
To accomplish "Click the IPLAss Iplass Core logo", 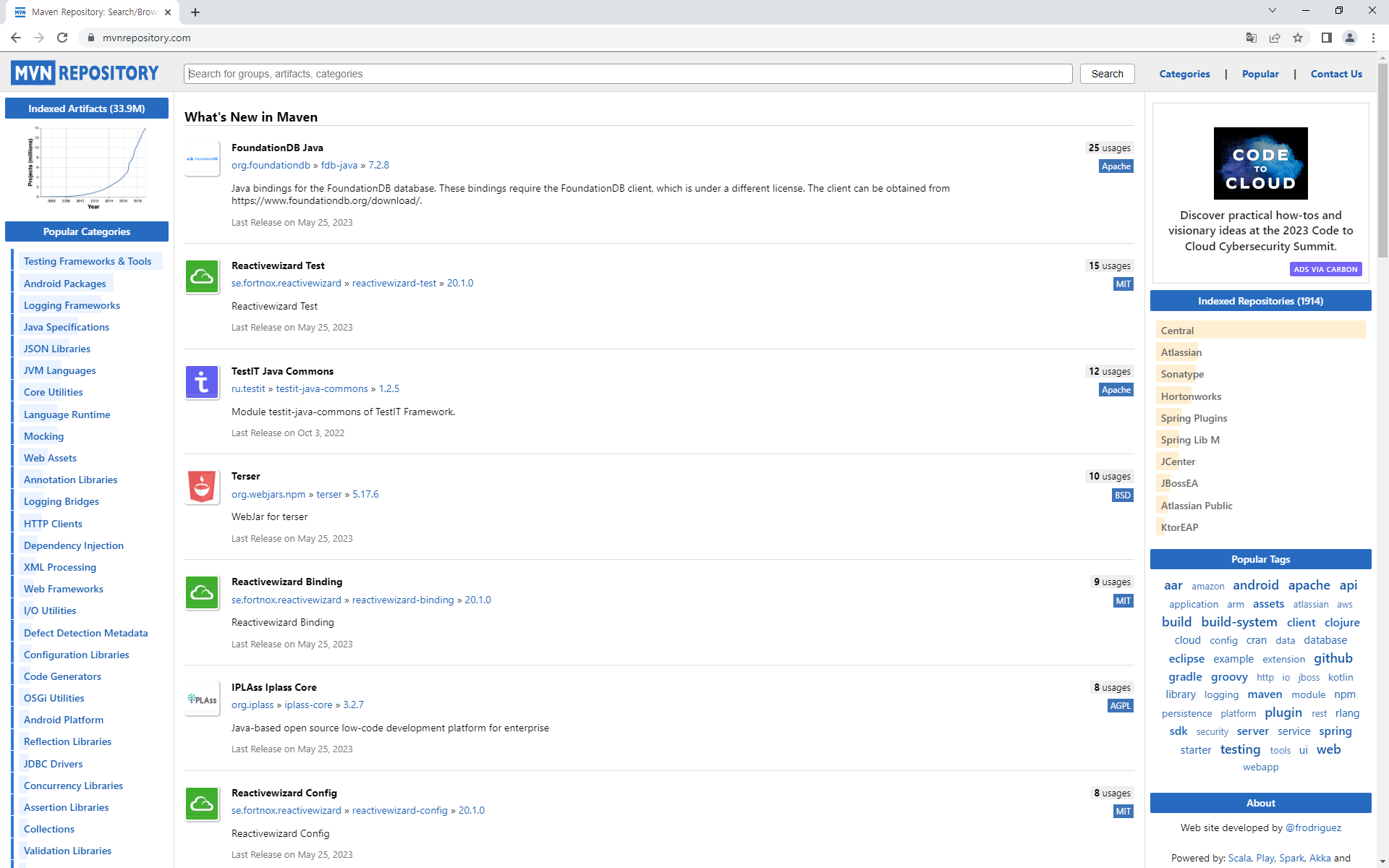I will 202,699.
